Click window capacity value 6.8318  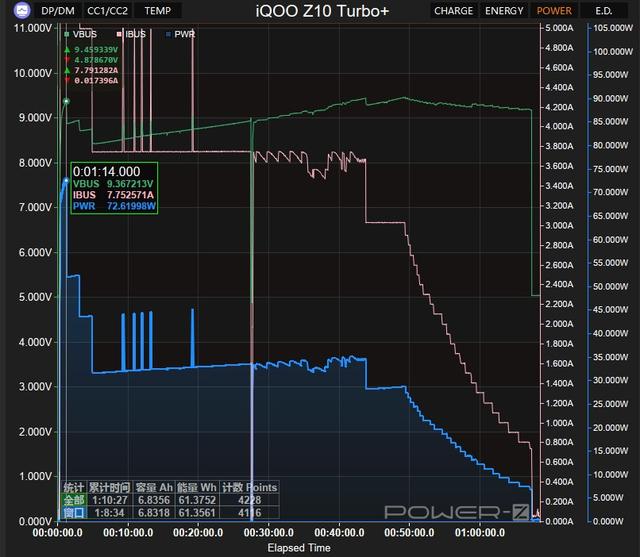pos(154,513)
